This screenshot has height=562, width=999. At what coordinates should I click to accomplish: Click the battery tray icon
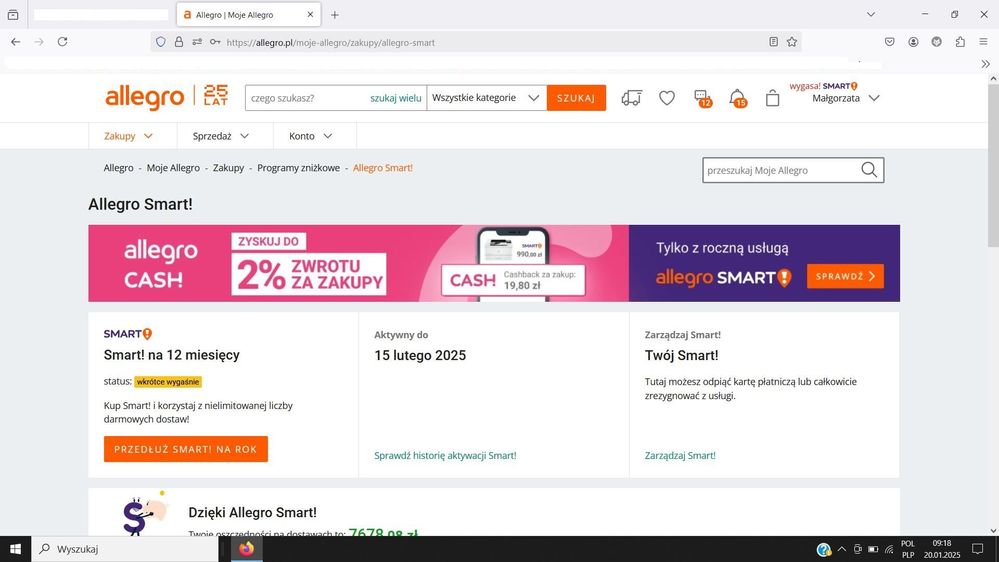click(x=873, y=549)
